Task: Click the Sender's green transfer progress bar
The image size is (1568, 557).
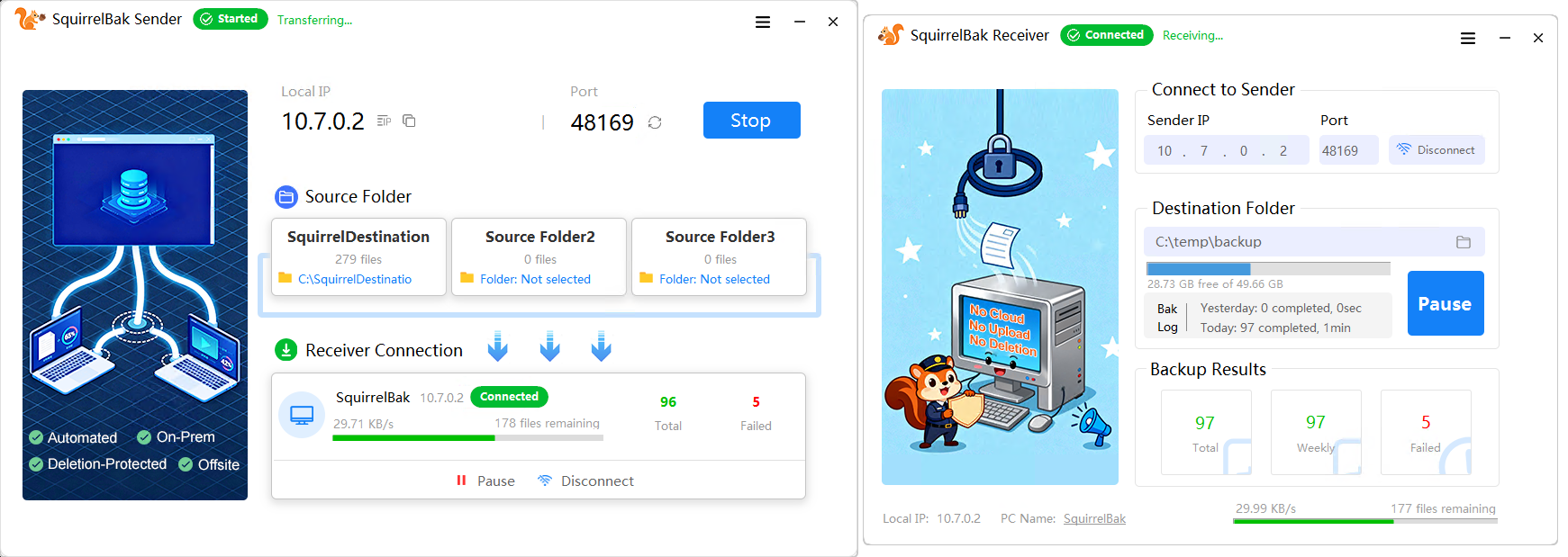Action: (467, 438)
